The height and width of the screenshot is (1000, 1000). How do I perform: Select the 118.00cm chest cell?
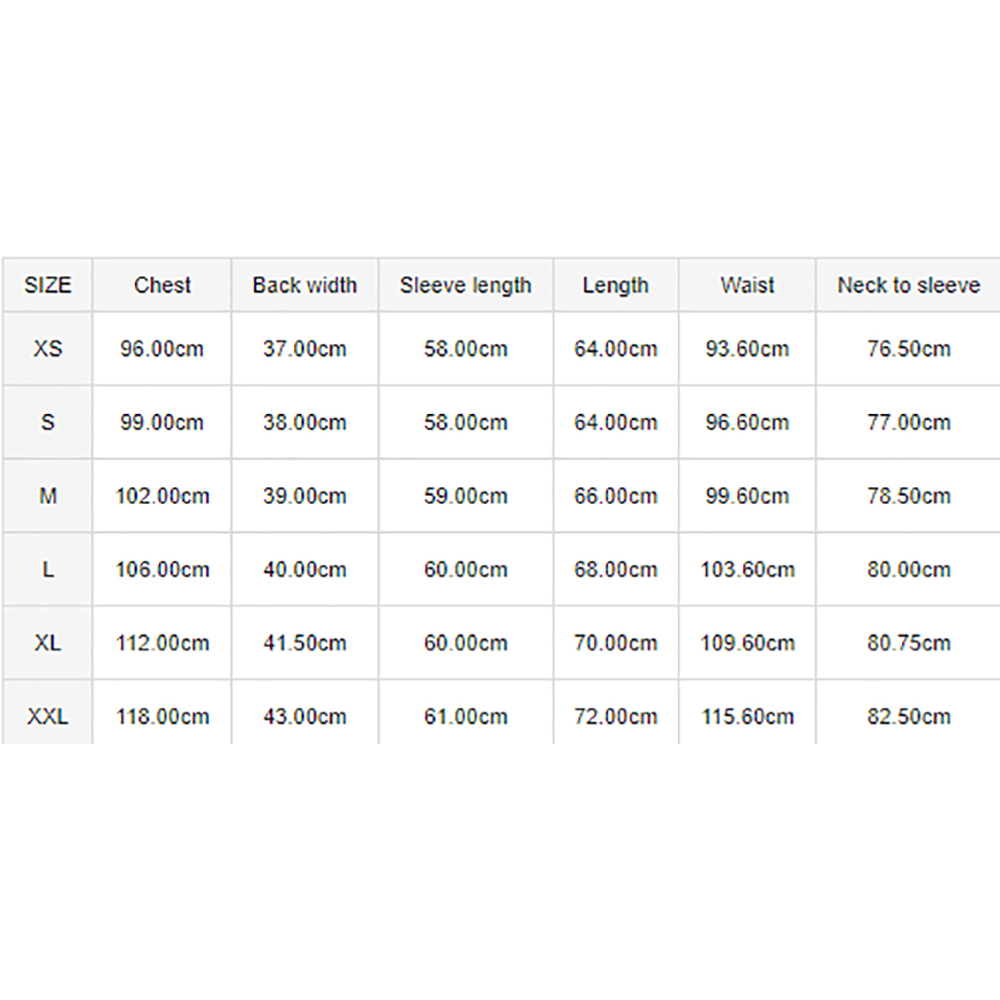pos(162,716)
